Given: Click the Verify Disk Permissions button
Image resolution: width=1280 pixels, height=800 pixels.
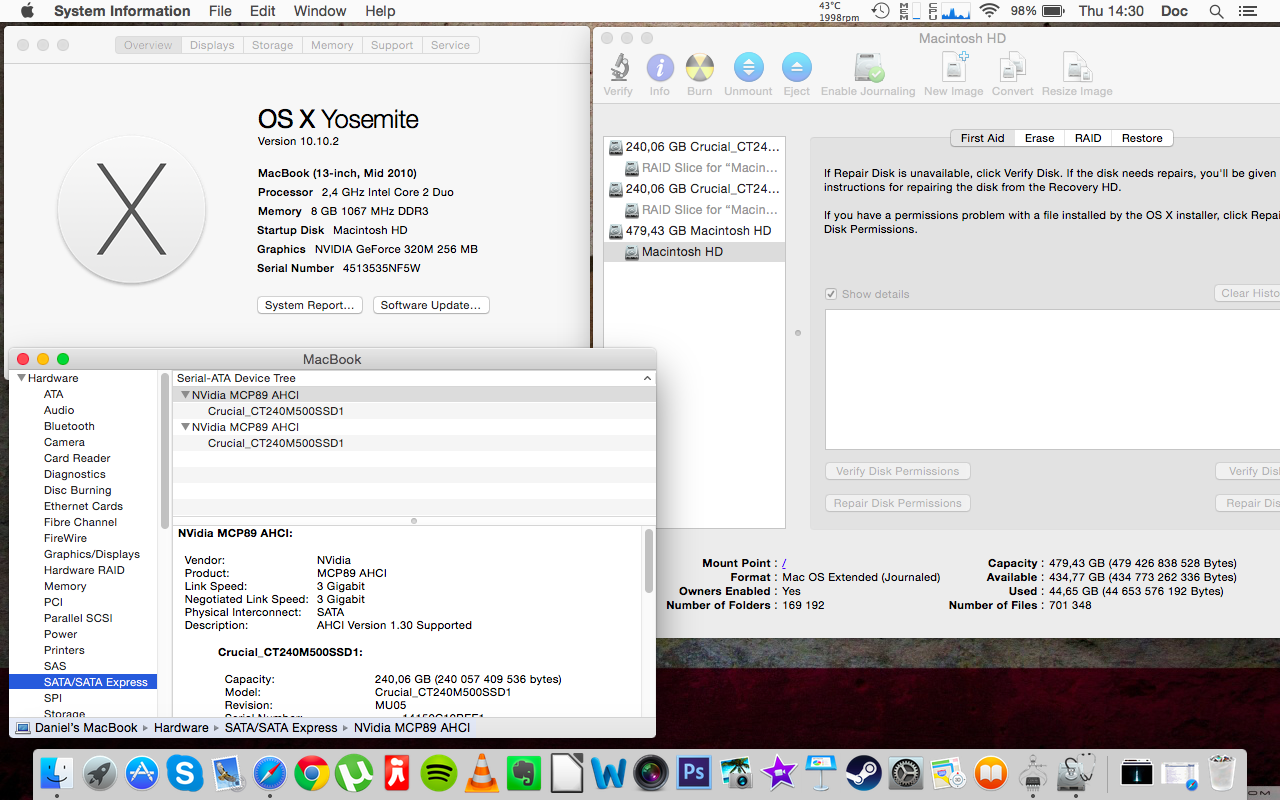Looking at the screenshot, I should pos(897,471).
